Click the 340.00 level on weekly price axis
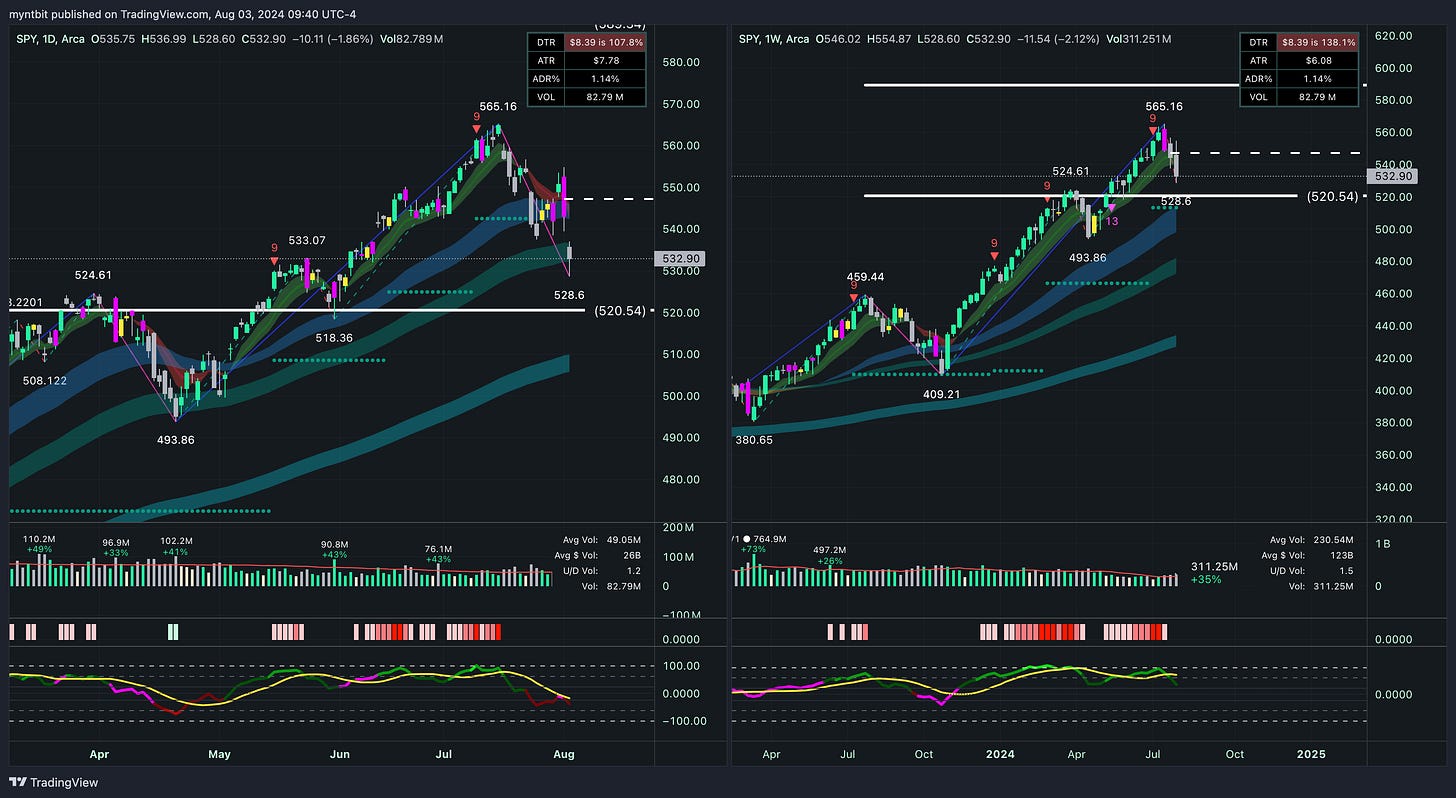The width and height of the screenshot is (1456, 798). 1394,487
